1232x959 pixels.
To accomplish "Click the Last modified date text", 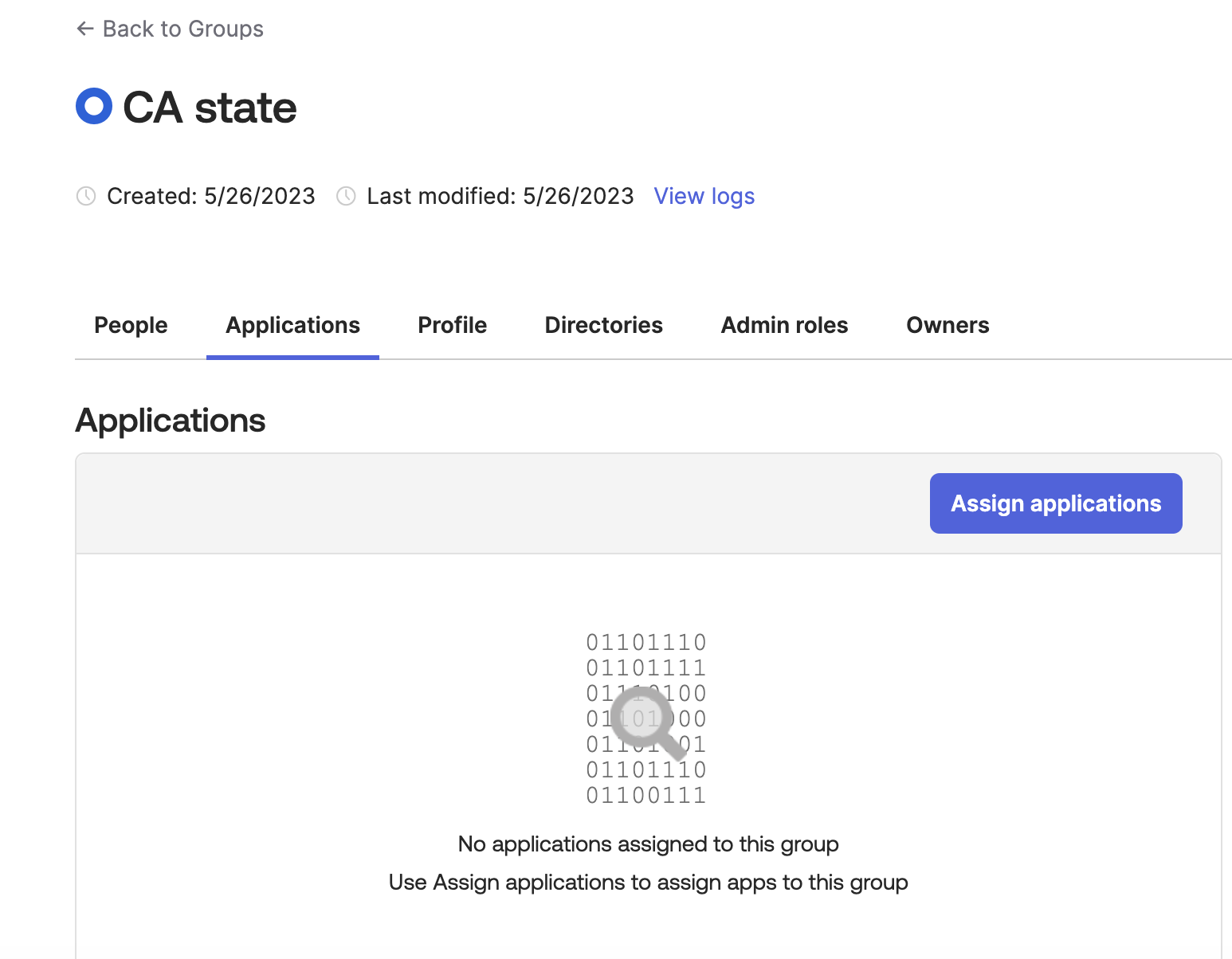I will point(500,196).
